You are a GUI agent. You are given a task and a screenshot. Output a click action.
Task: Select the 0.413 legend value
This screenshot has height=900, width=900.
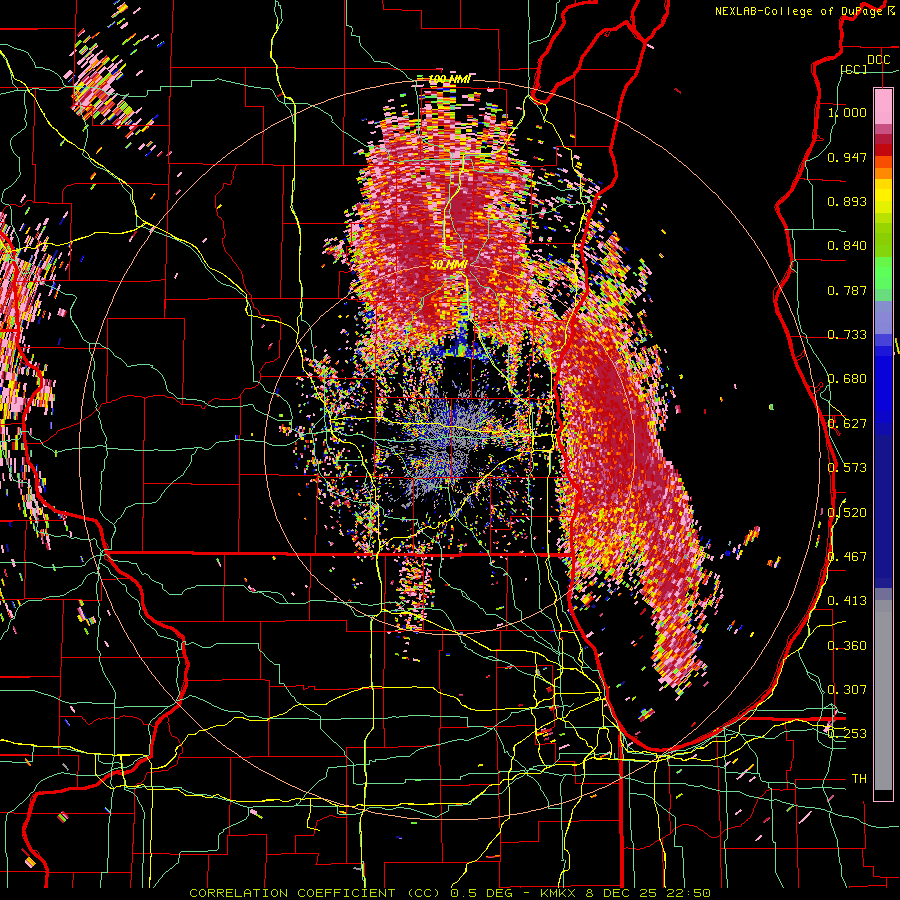847,601
